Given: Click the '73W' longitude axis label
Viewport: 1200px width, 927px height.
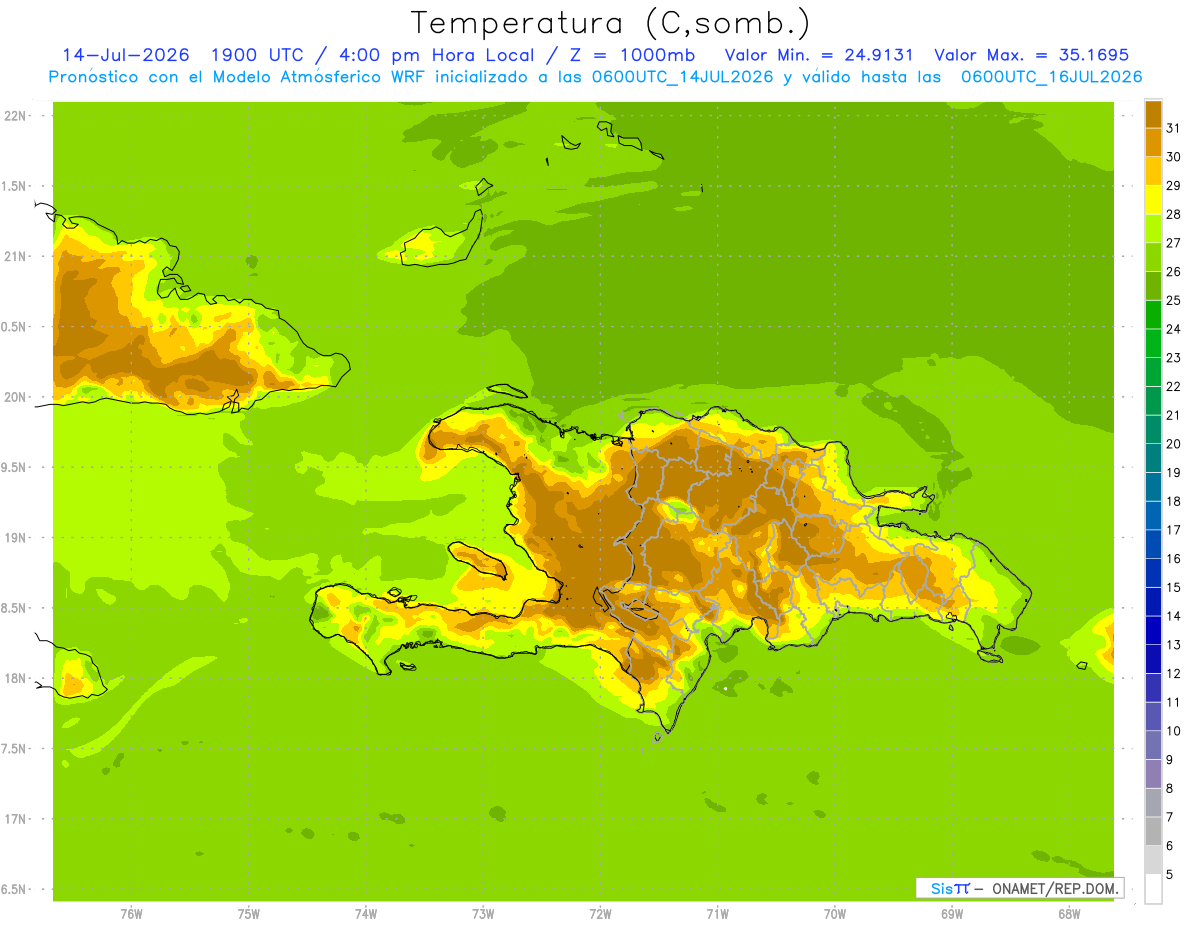Looking at the screenshot, I should coord(483,913).
